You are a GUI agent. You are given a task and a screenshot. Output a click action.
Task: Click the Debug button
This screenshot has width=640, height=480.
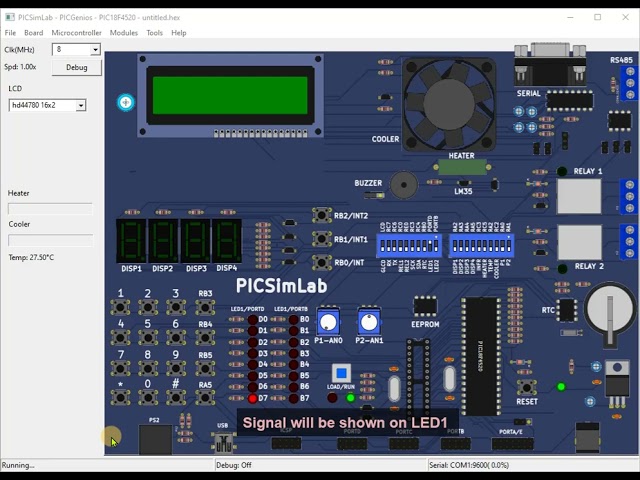tap(76, 67)
